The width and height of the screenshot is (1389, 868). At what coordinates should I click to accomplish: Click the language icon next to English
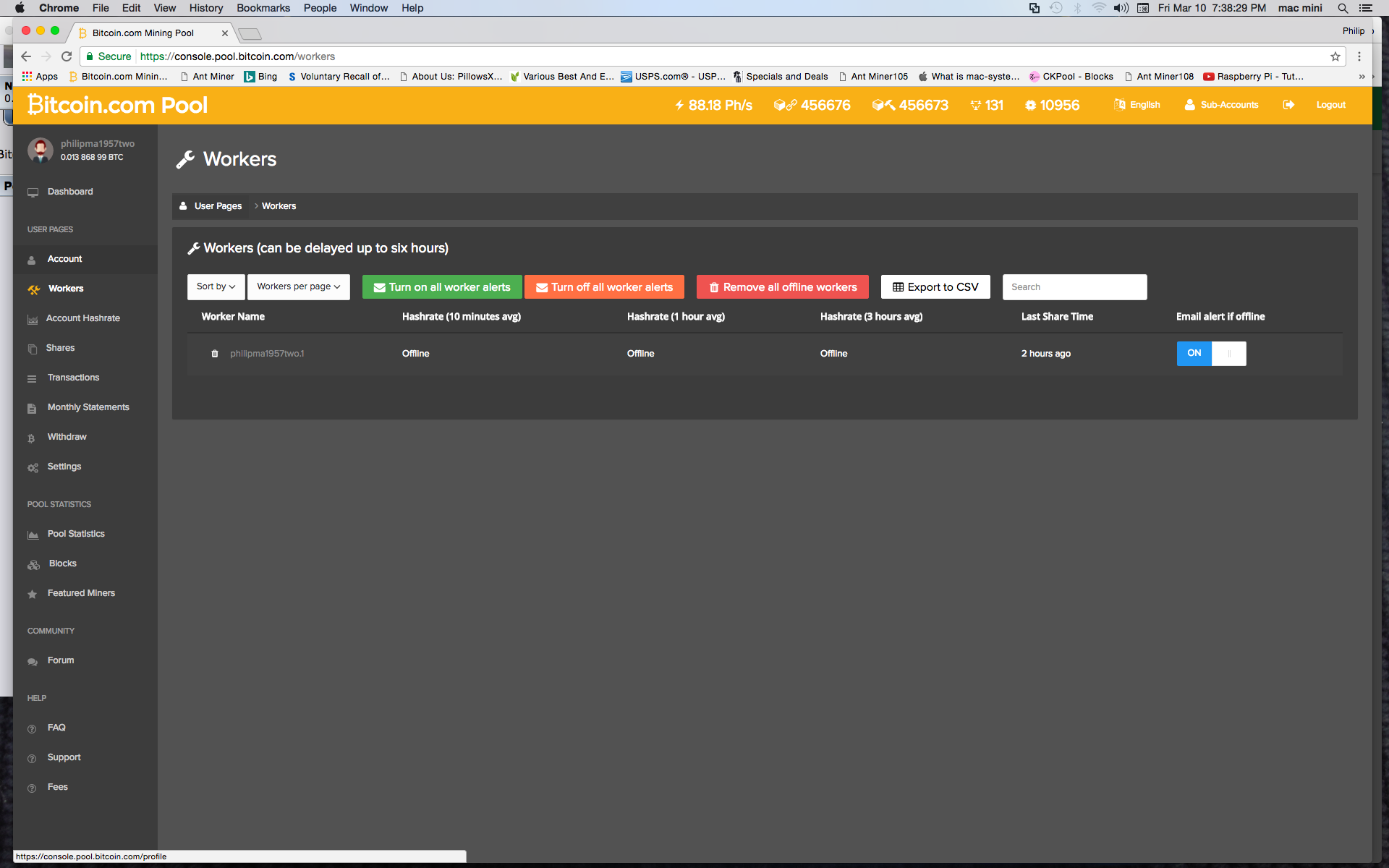point(1120,105)
